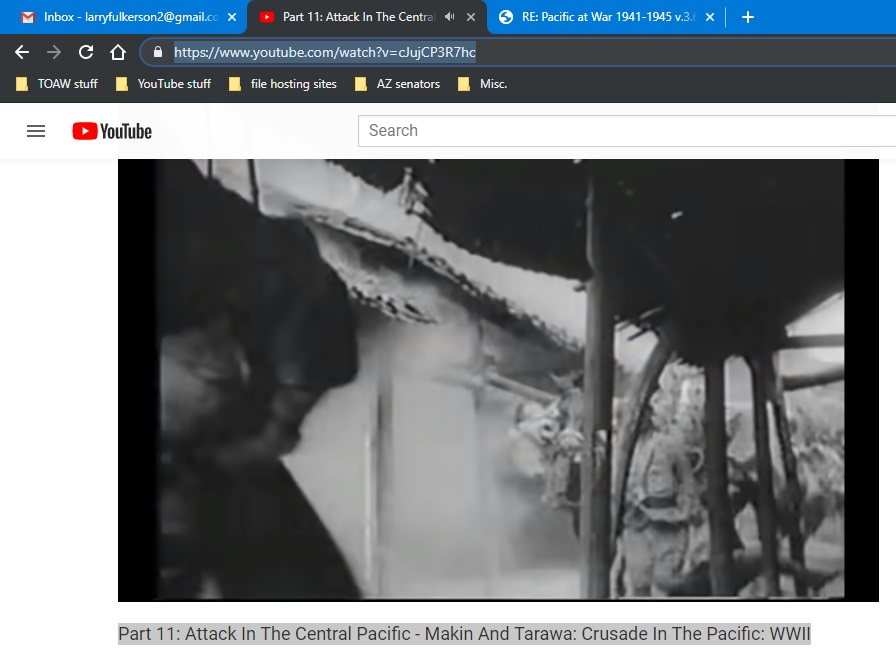Reload the YouTube page
The image size is (896, 651).
(x=86, y=52)
